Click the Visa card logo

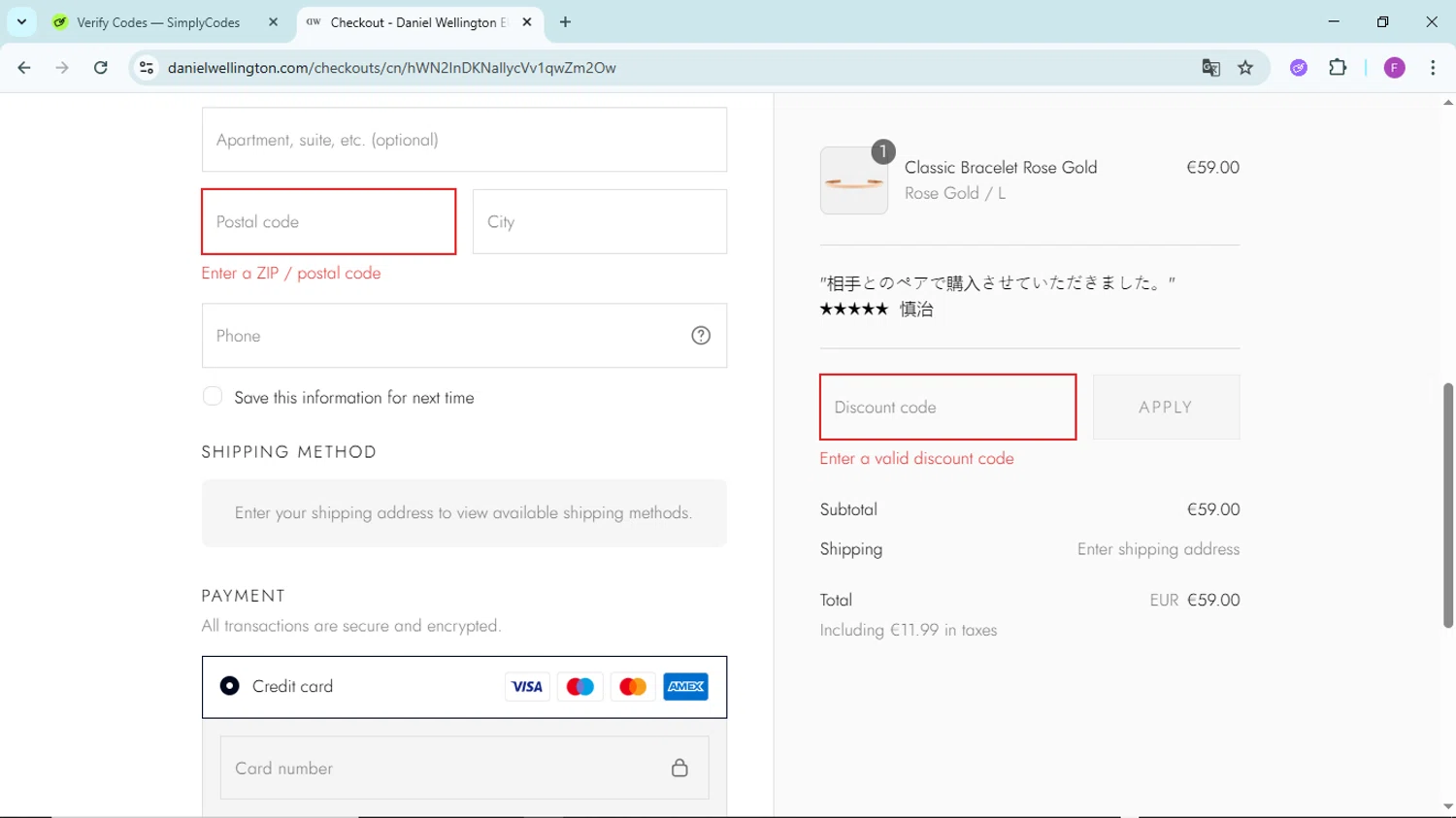coord(527,687)
